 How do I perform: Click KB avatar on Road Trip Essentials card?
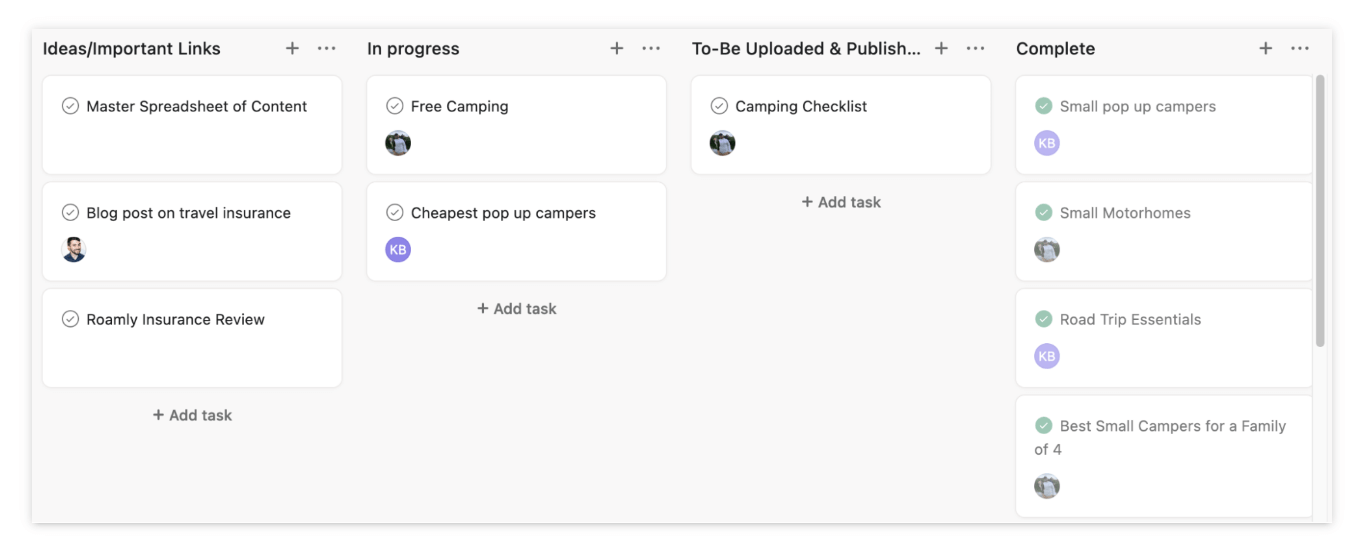[x=1046, y=356]
